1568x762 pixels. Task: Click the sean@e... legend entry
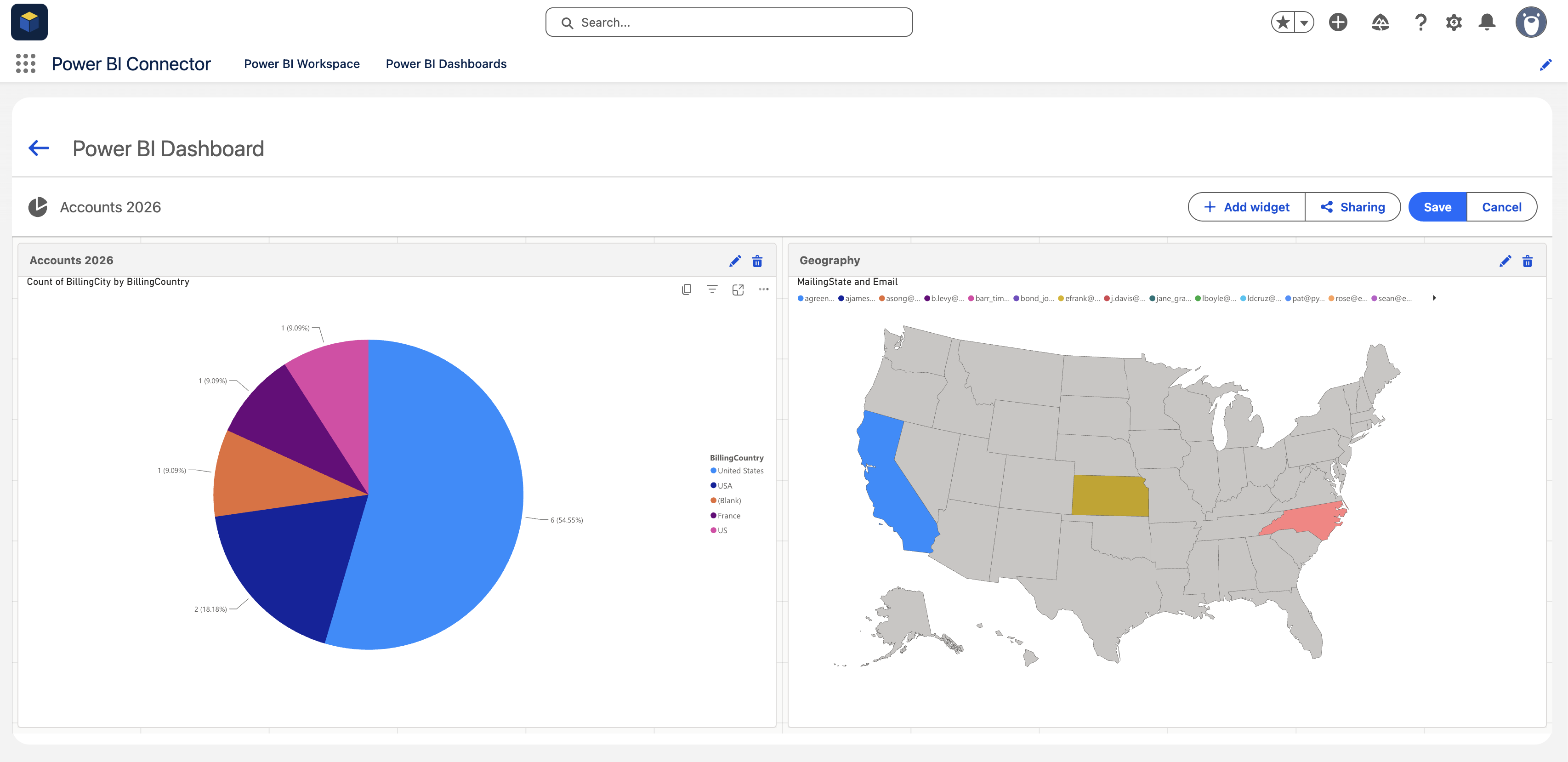(1391, 298)
